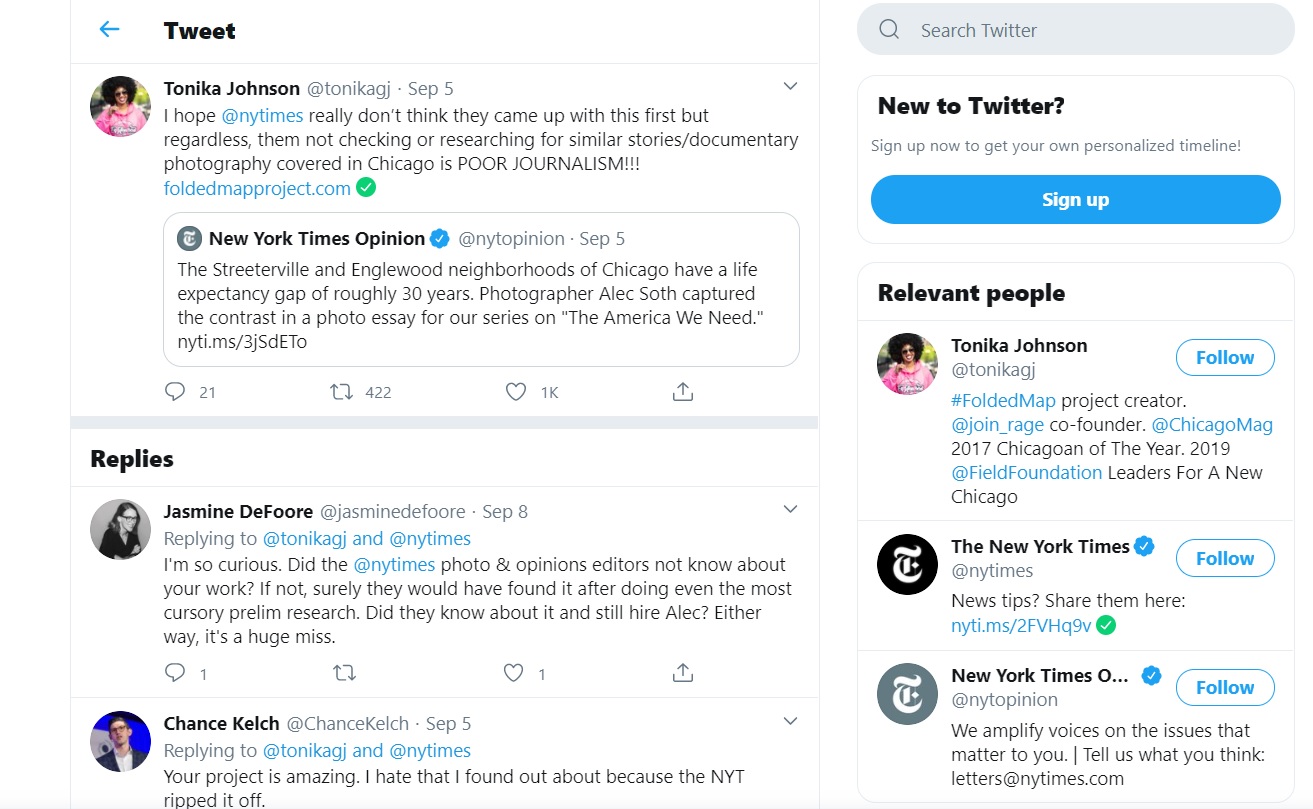Screen dimensions: 1313x809
Task: Retweet Tonika Johnson's tweet
Action: 342,392
